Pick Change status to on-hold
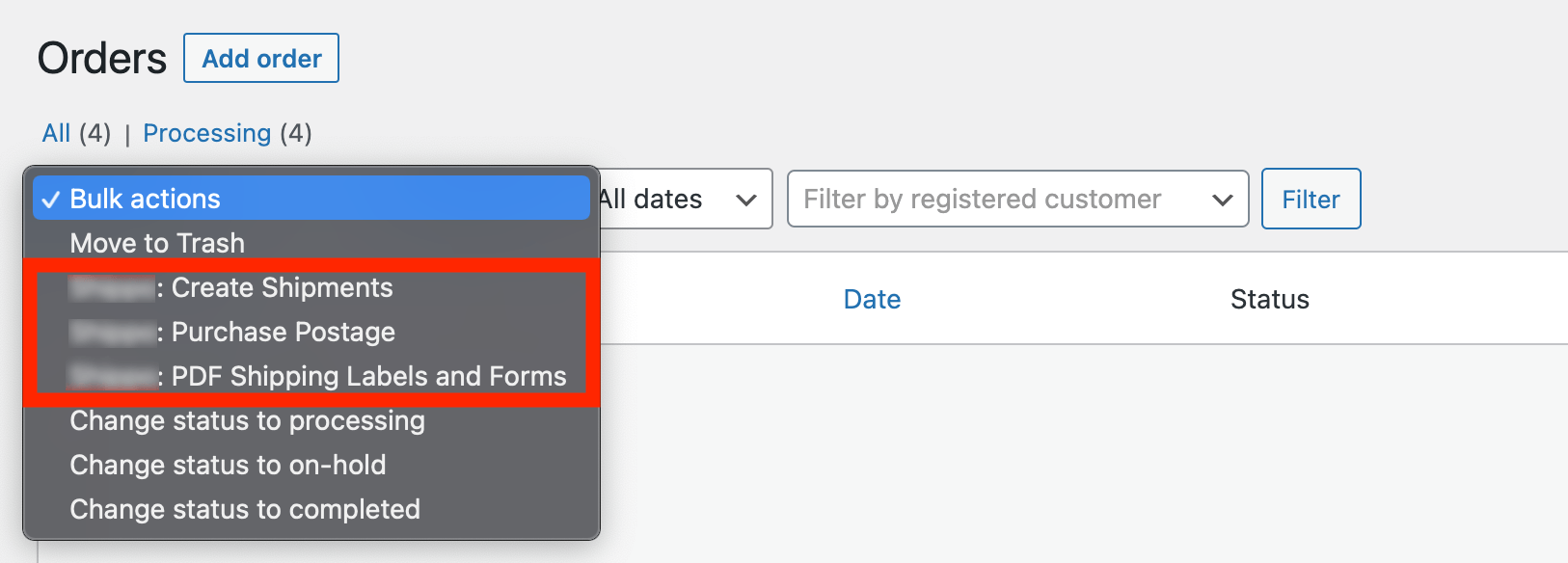This screenshot has height=563, width=1568. point(228,465)
